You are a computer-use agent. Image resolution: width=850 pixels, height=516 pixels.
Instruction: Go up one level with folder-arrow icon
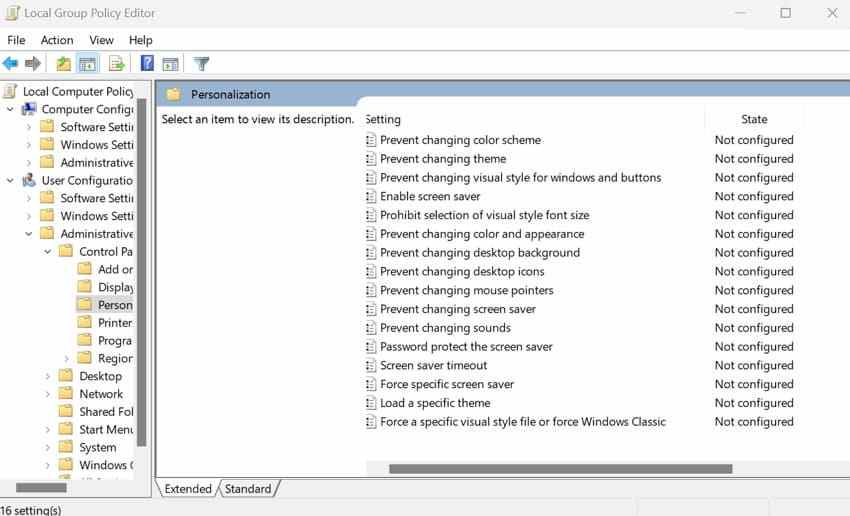point(63,63)
